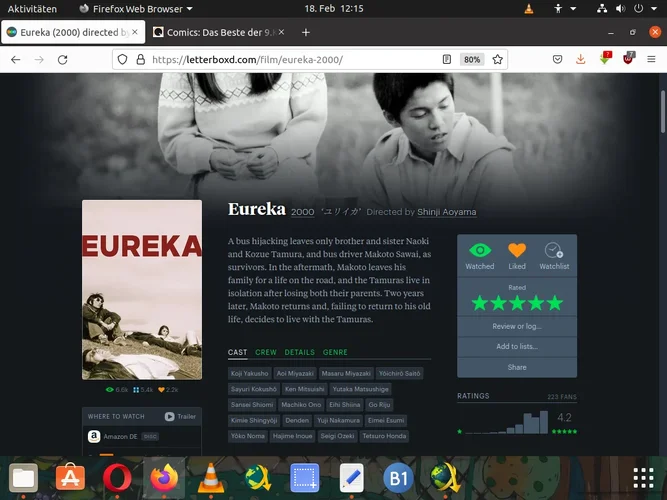The width and height of the screenshot is (667, 500).
Task: Open director Shinji Aoyama's page
Action: coord(447,212)
